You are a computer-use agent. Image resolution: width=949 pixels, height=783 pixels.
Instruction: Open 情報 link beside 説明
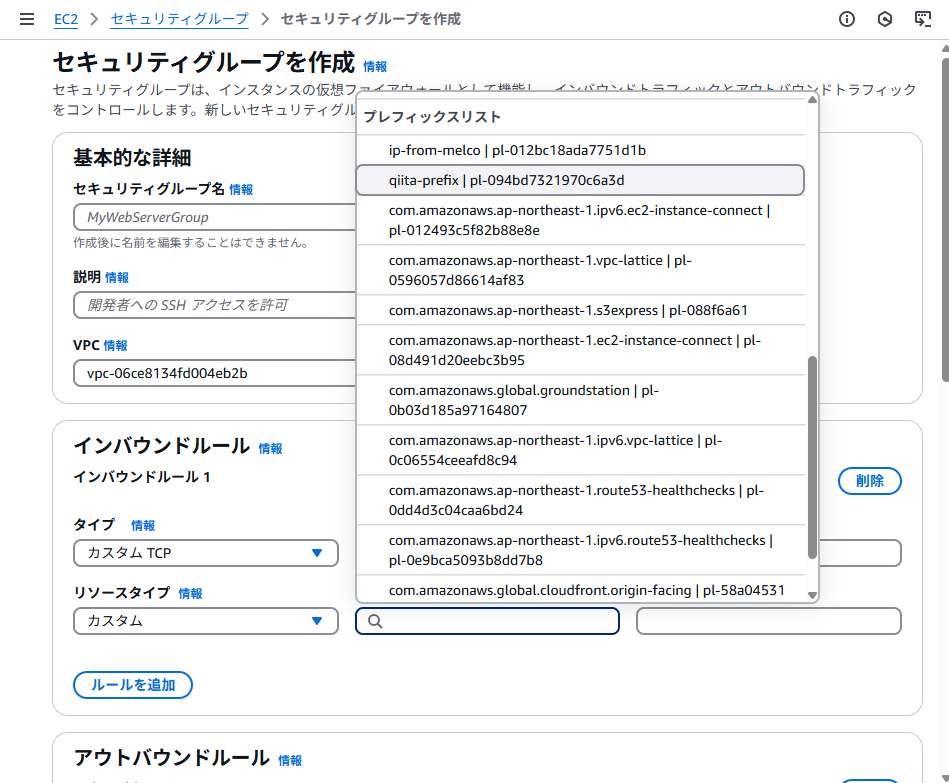click(117, 277)
